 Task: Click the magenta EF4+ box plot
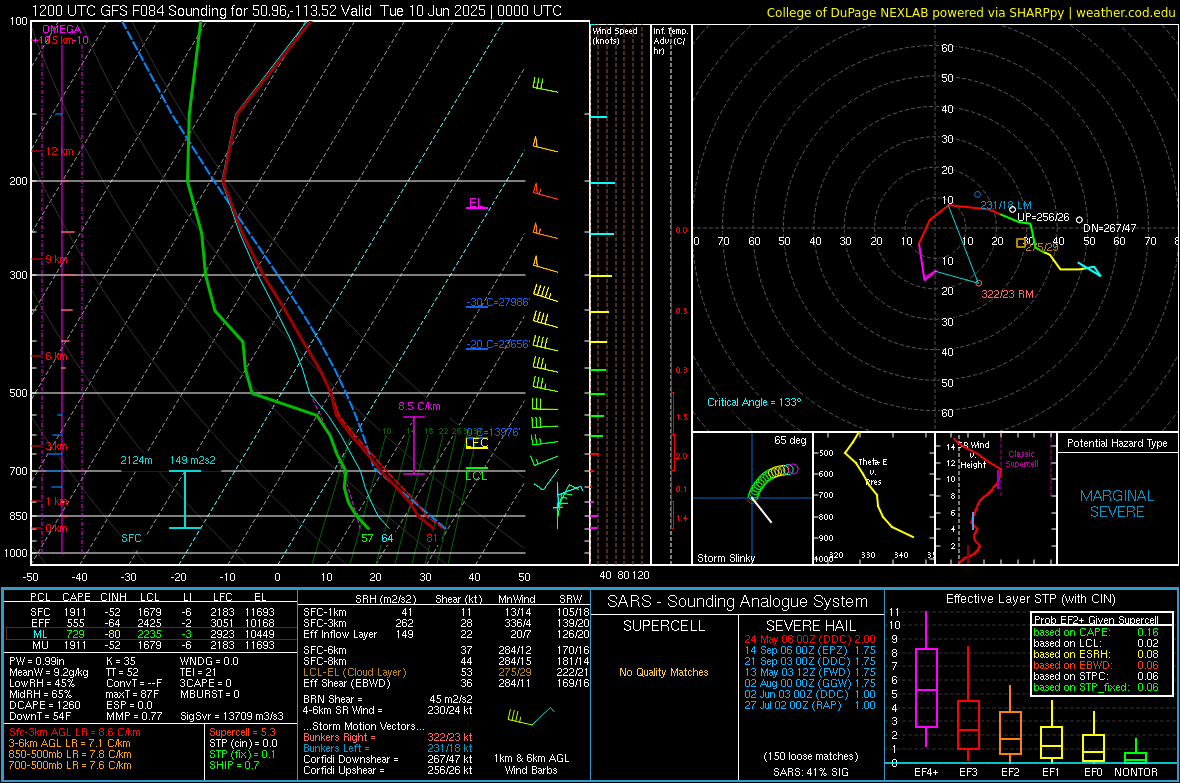point(926,679)
